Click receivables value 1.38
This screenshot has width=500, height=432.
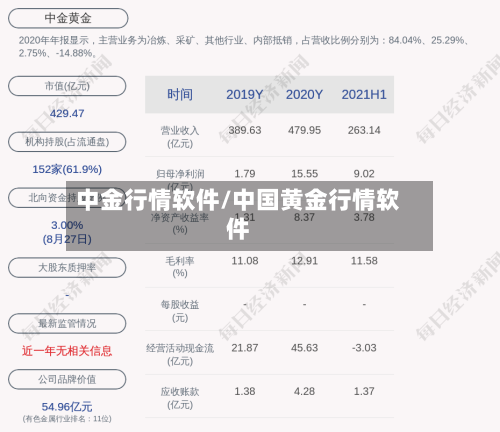click(245, 391)
